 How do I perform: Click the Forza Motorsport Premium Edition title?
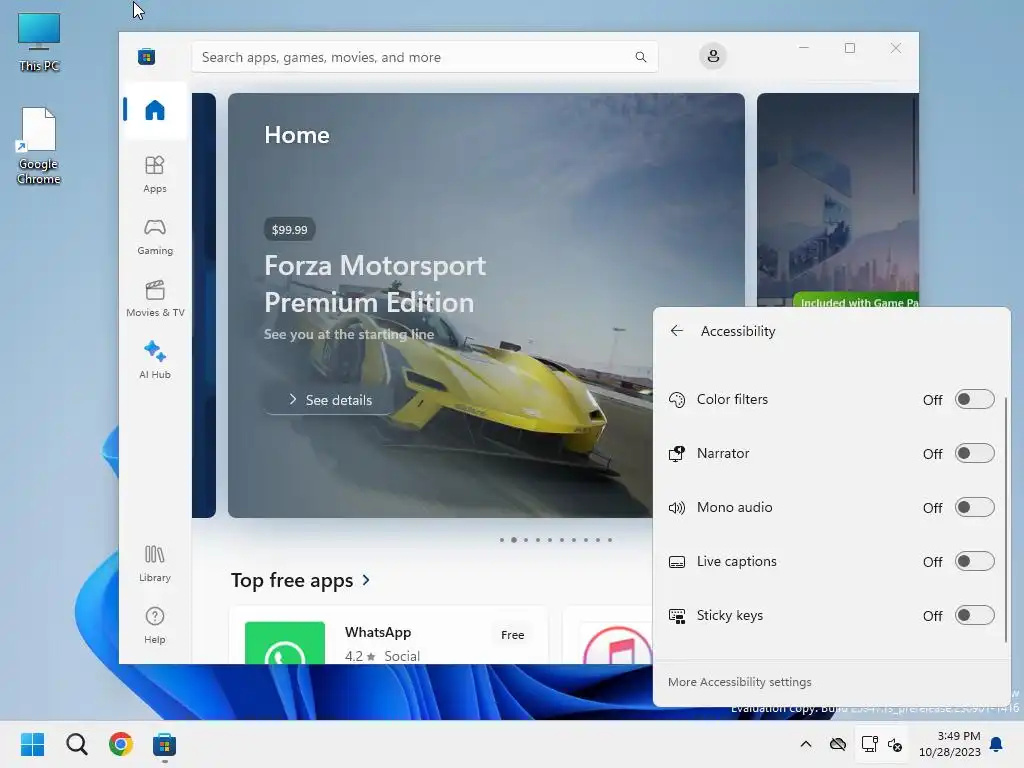375,284
